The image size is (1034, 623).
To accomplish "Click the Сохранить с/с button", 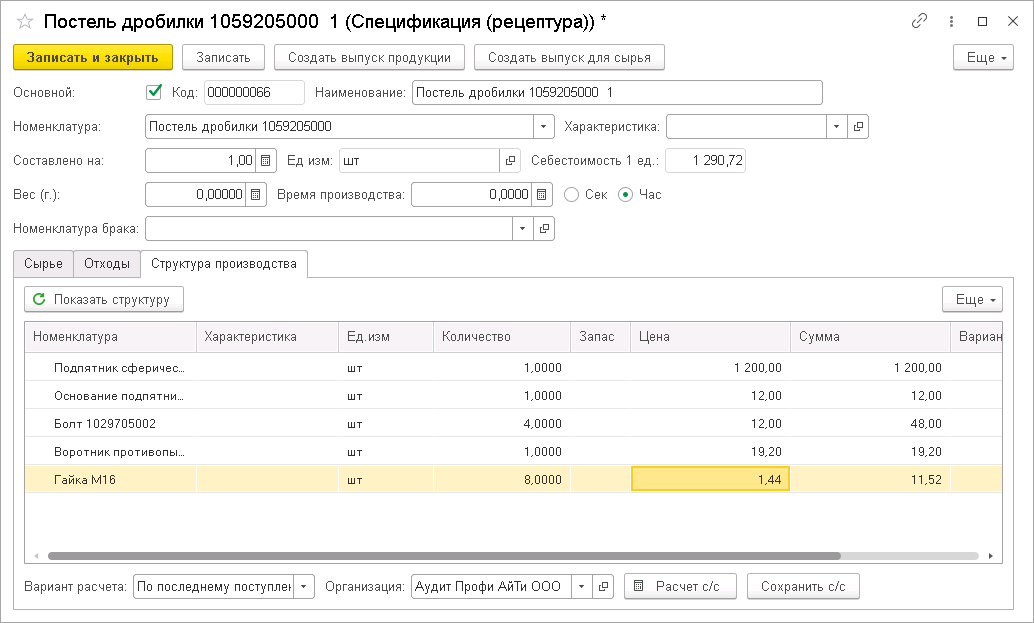I will click(x=803, y=586).
